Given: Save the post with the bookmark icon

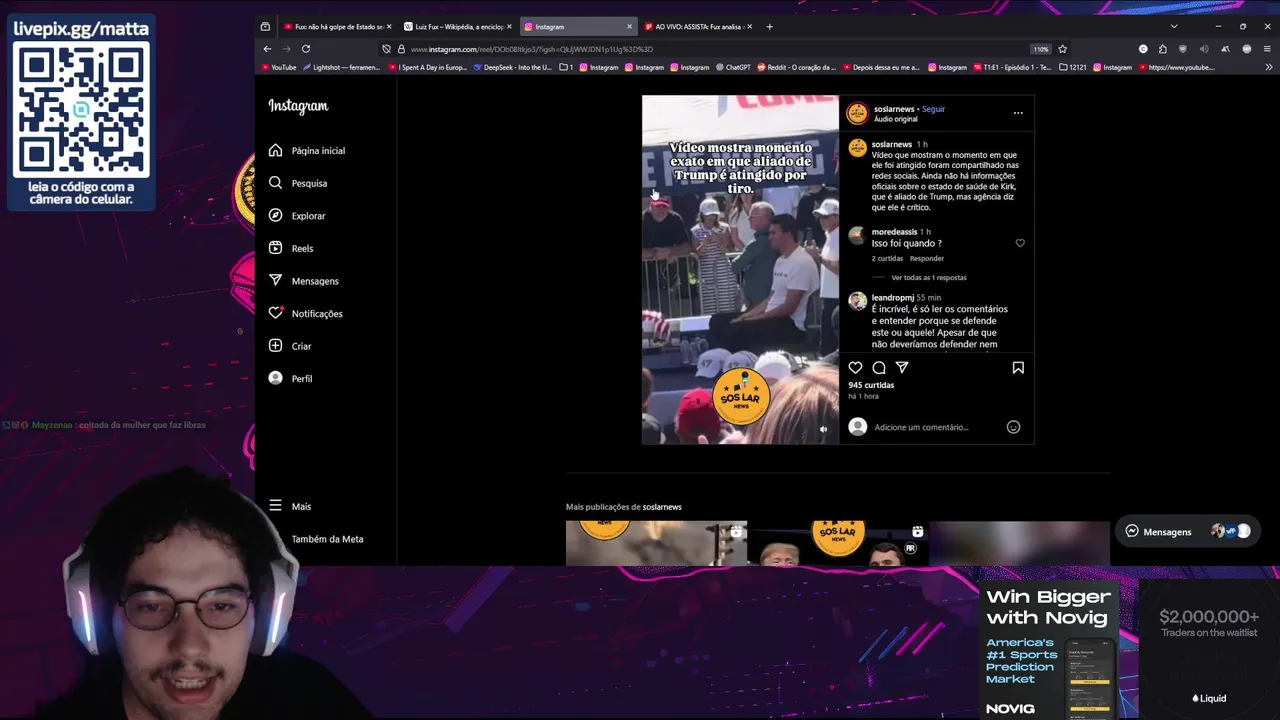Looking at the screenshot, I should tap(1018, 368).
